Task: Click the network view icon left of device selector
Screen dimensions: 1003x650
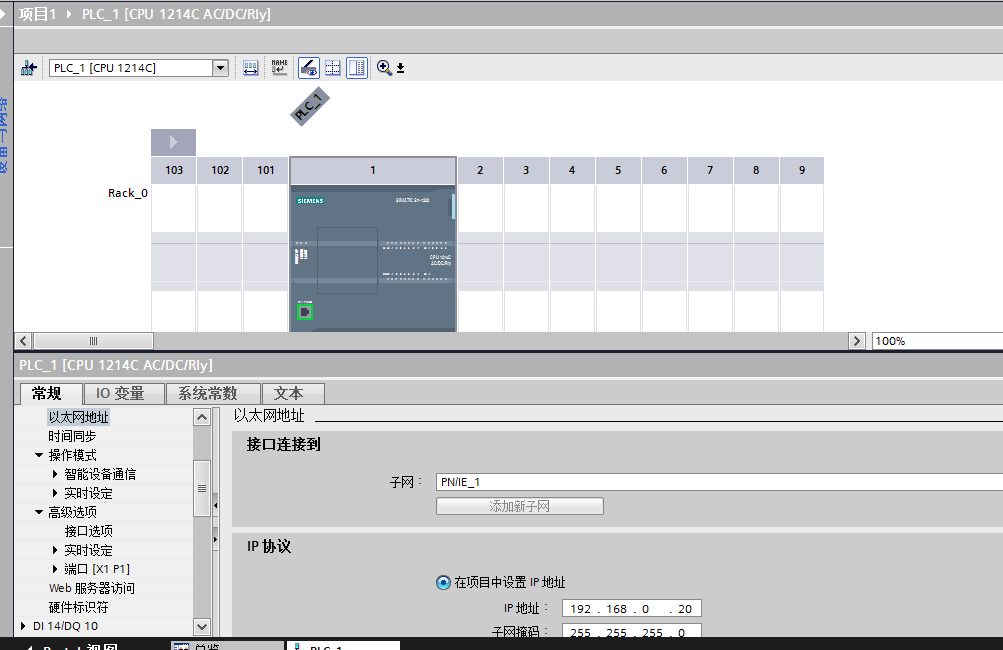Action: (x=29, y=68)
